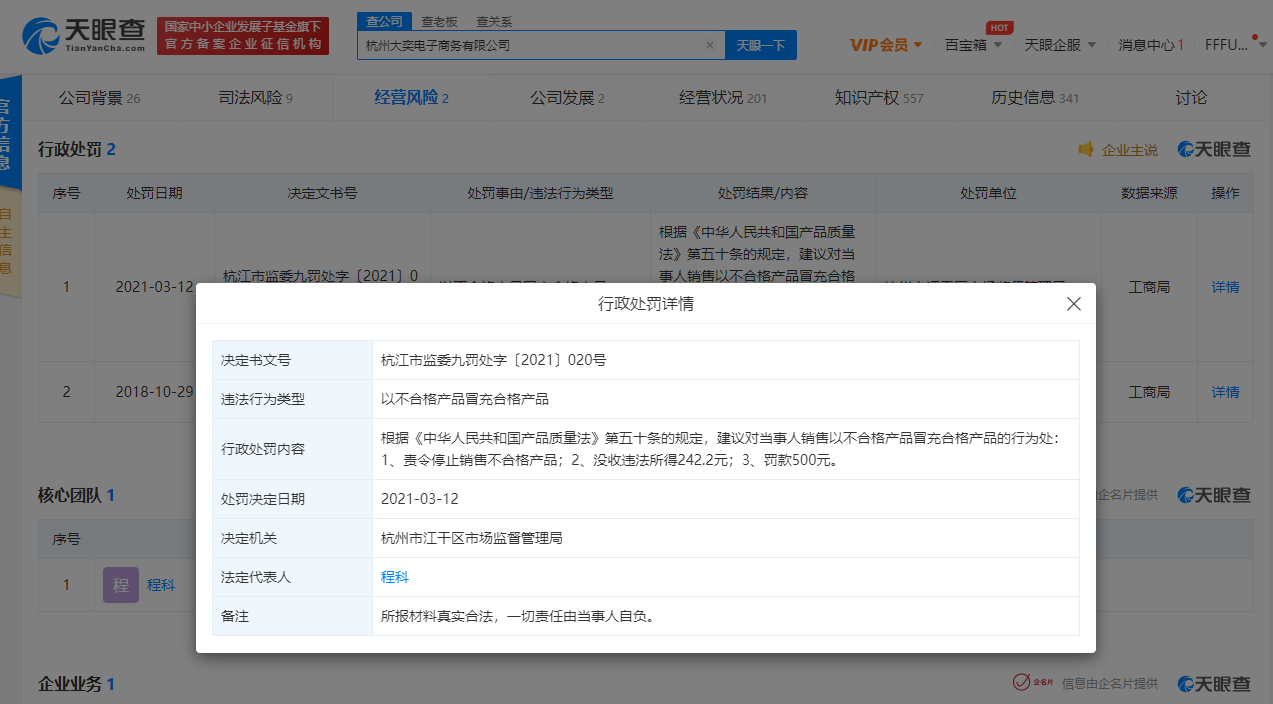Viewport: 1273px width, 704px height.
Task: Open the 知识产权 tab
Action: point(878,98)
